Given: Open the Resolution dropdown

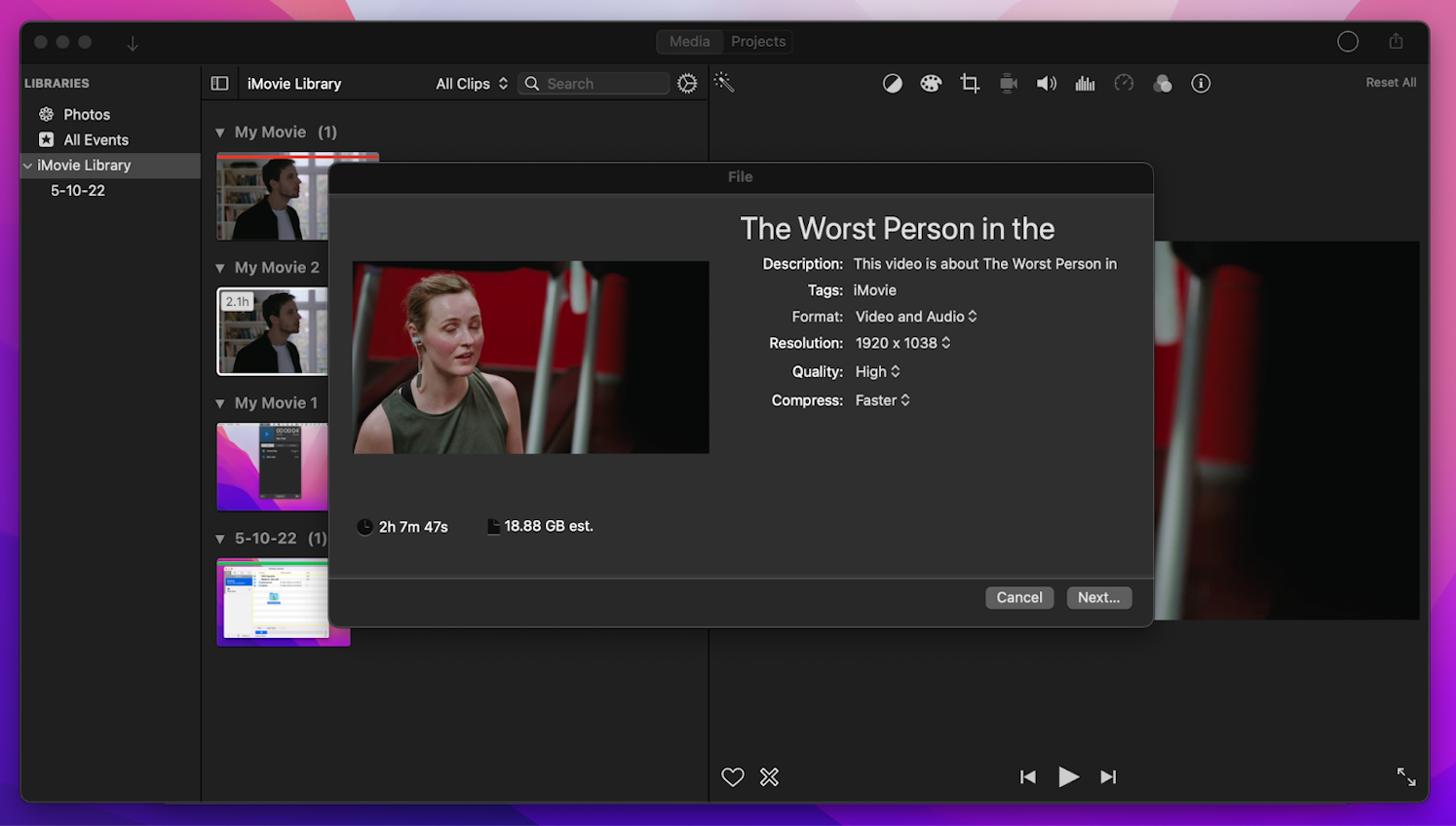Looking at the screenshot, I should [x=902, y=343].
